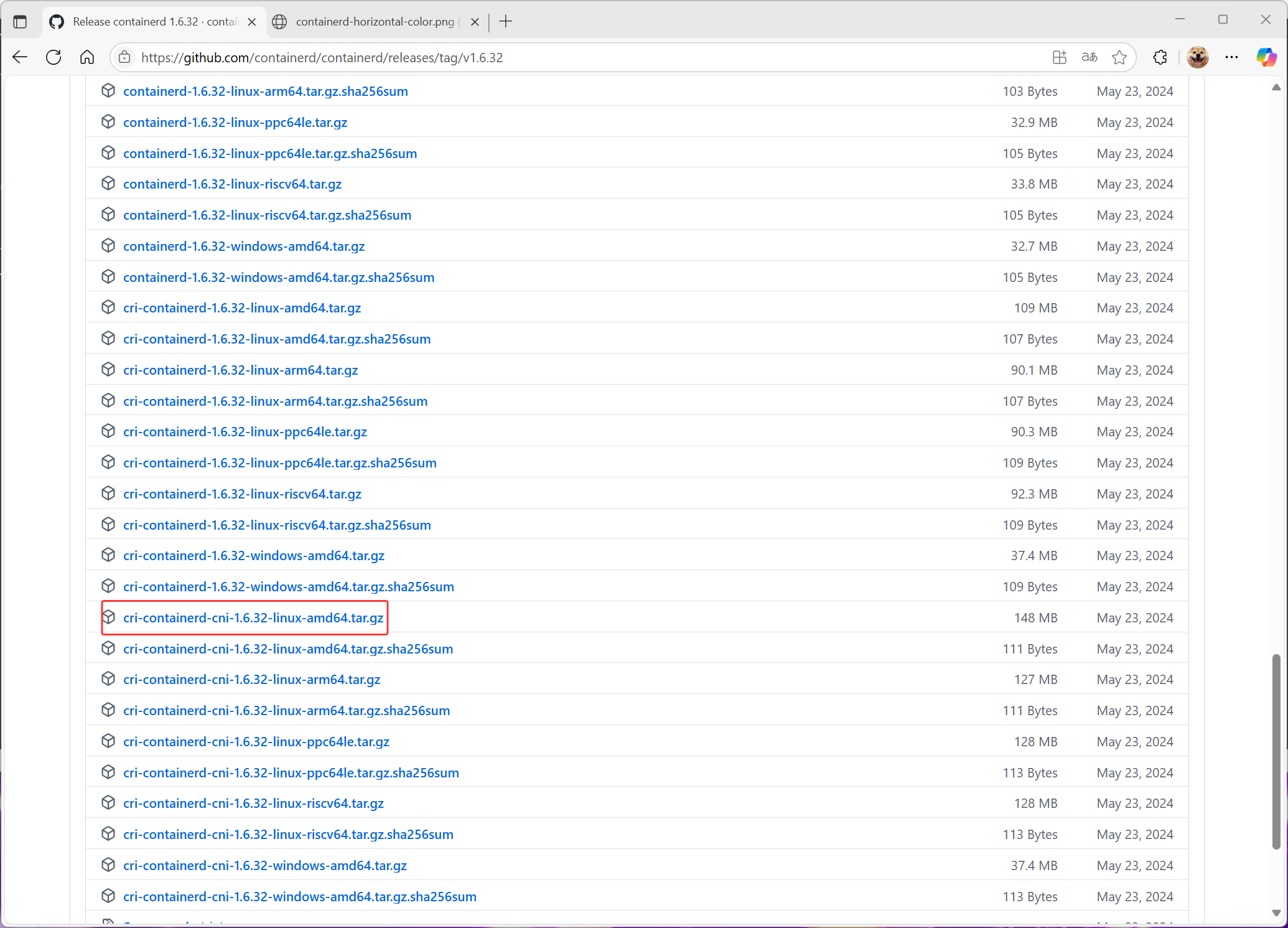The width and height of the screenshot is (1288, 928).
Task: Click the browser back arrow
Action: [20, 57]
